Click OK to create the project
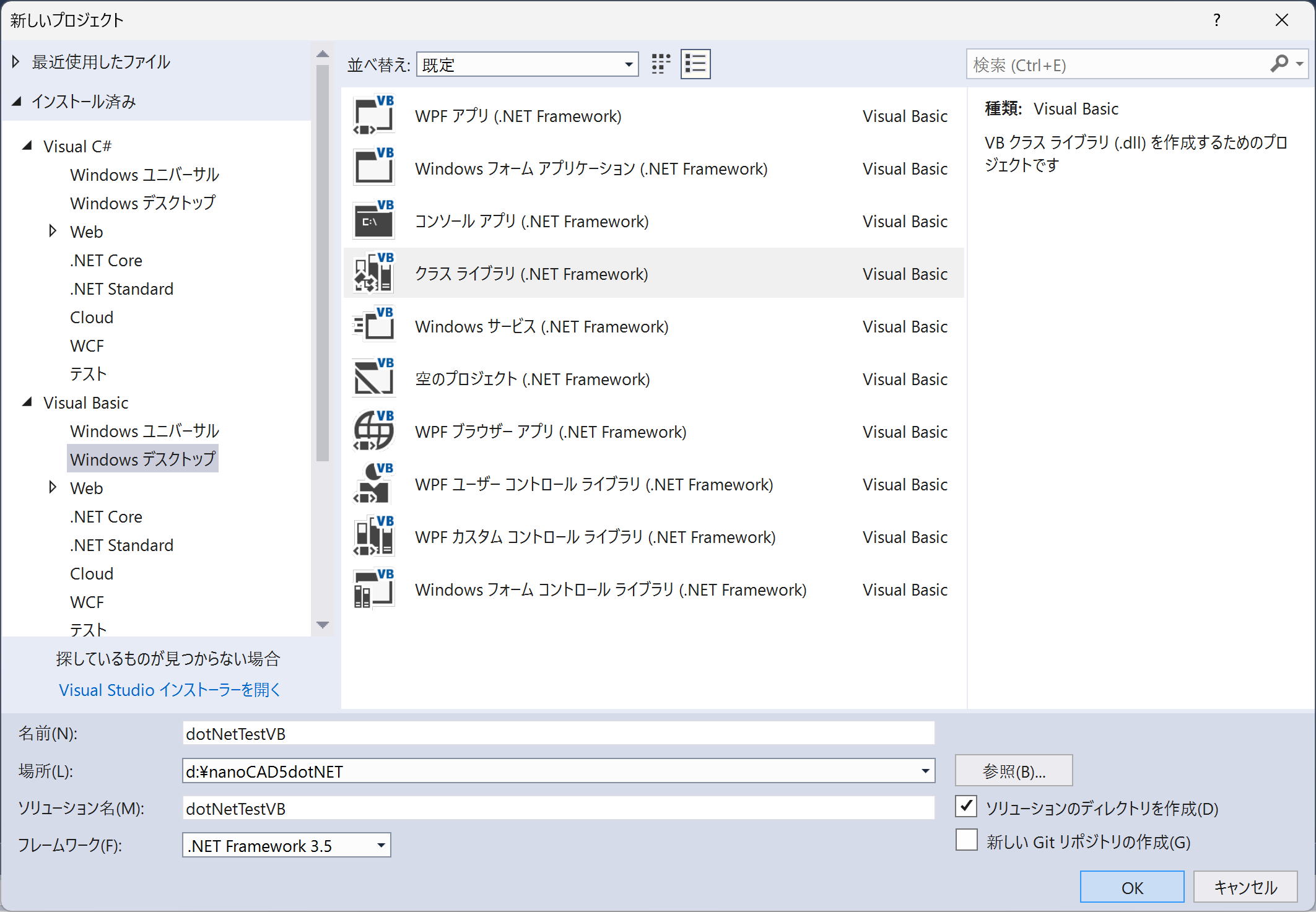Viewport: 1316px width, 912px height. tap(1132, 887)
